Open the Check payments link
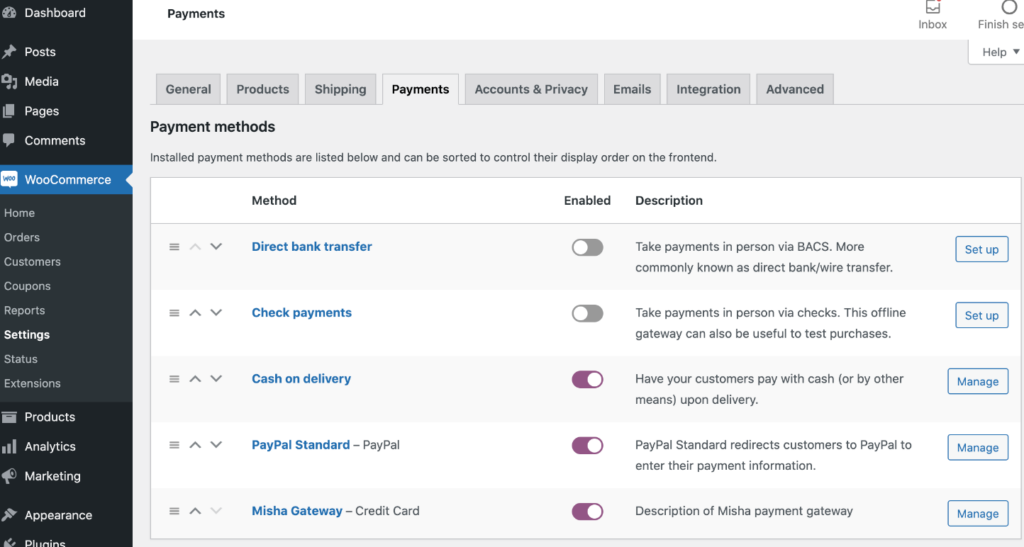This screenshot has width=1024, height=547. [x=302, y=313]
